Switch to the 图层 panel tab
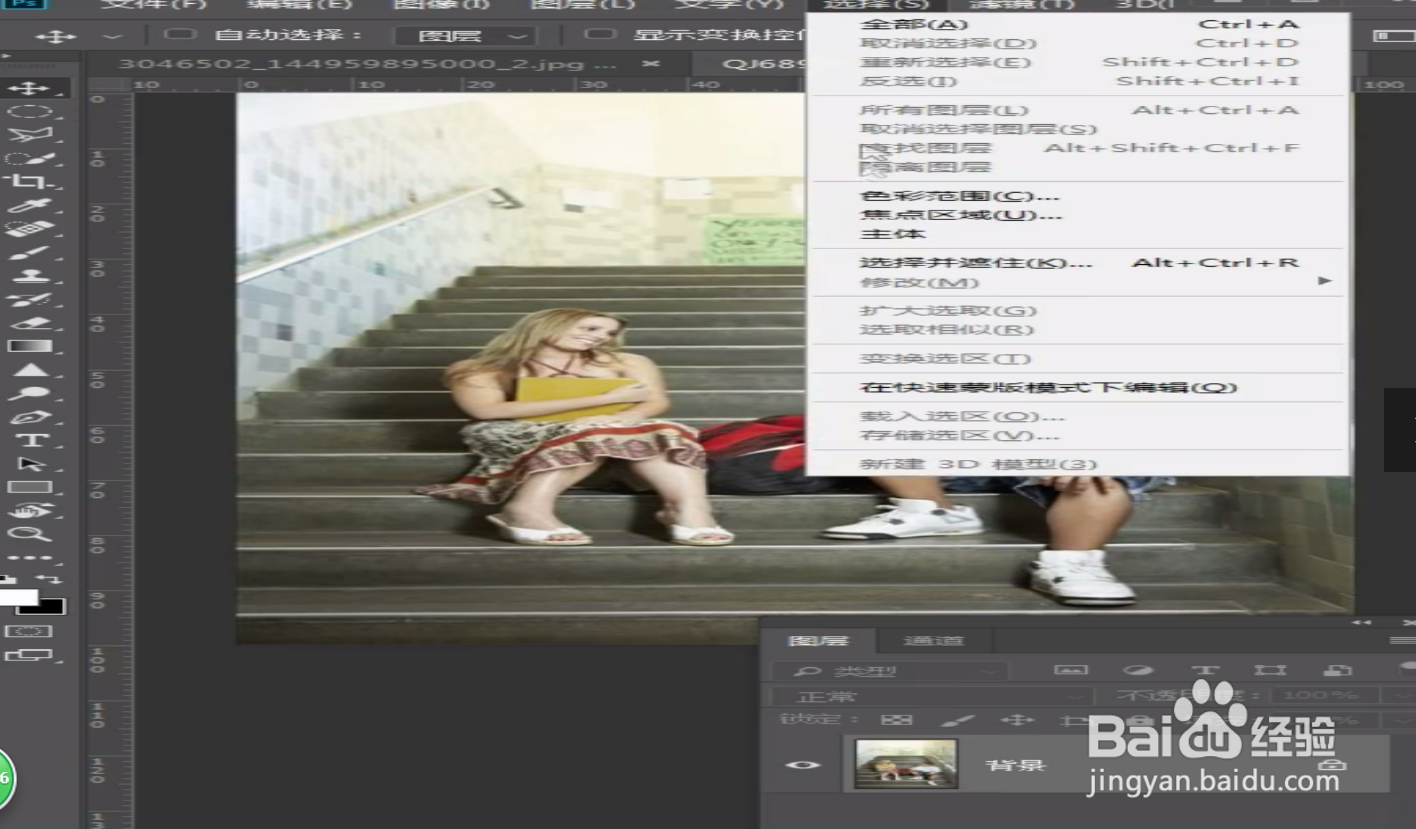1416x829 pixels. tap(818, 641)
